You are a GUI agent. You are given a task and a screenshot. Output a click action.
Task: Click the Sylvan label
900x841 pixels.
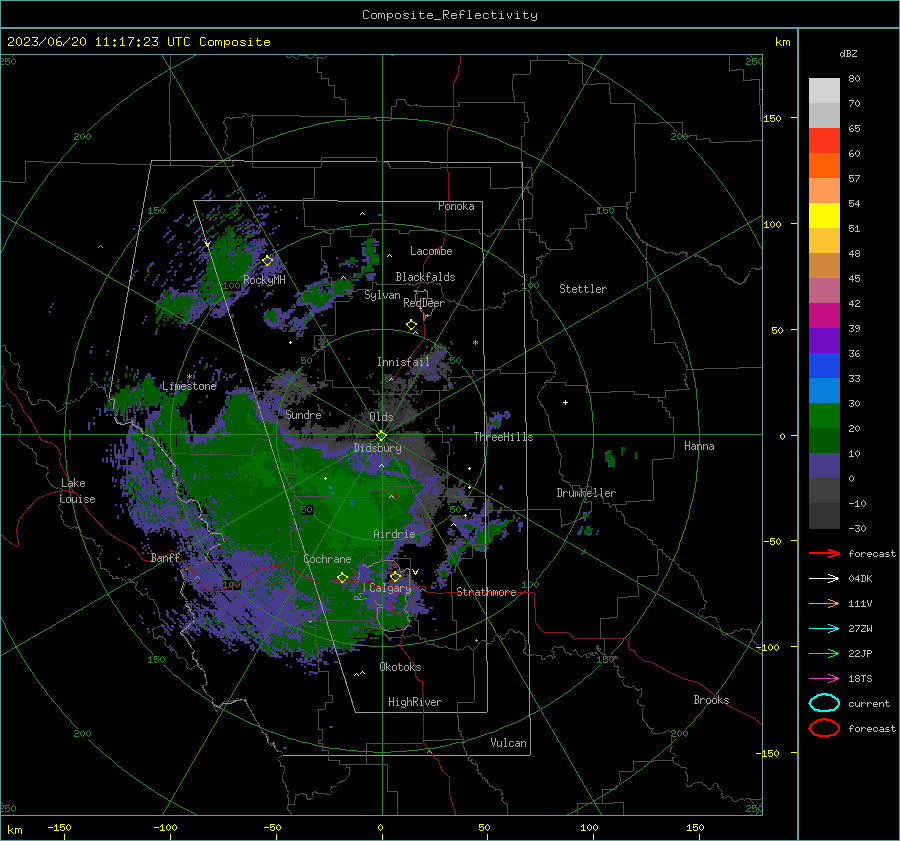(x=382, y=295)
